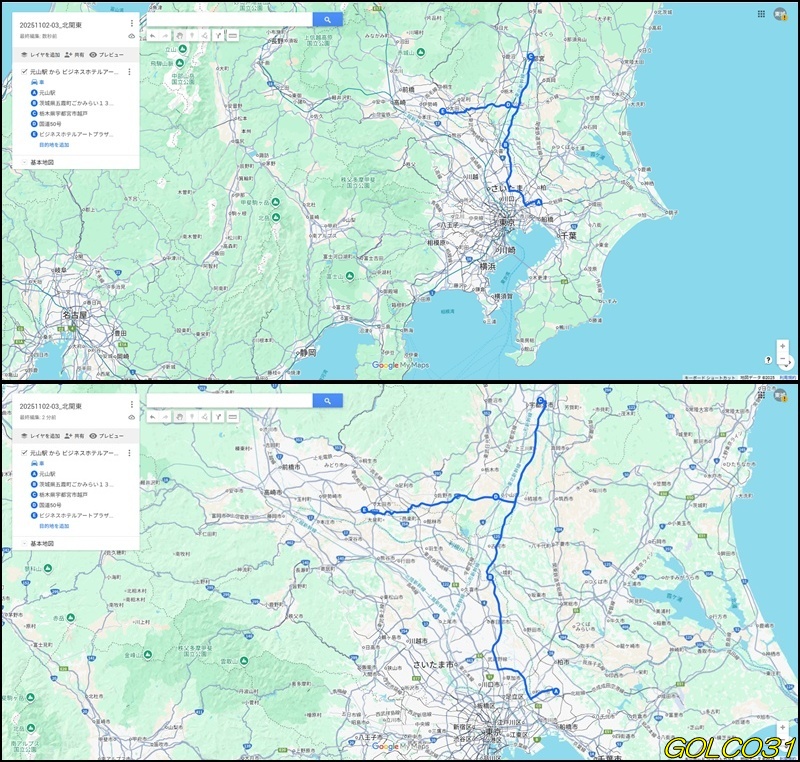Click プレビュー in the upper panel
The image size is (800, 762).
[106, 55]
